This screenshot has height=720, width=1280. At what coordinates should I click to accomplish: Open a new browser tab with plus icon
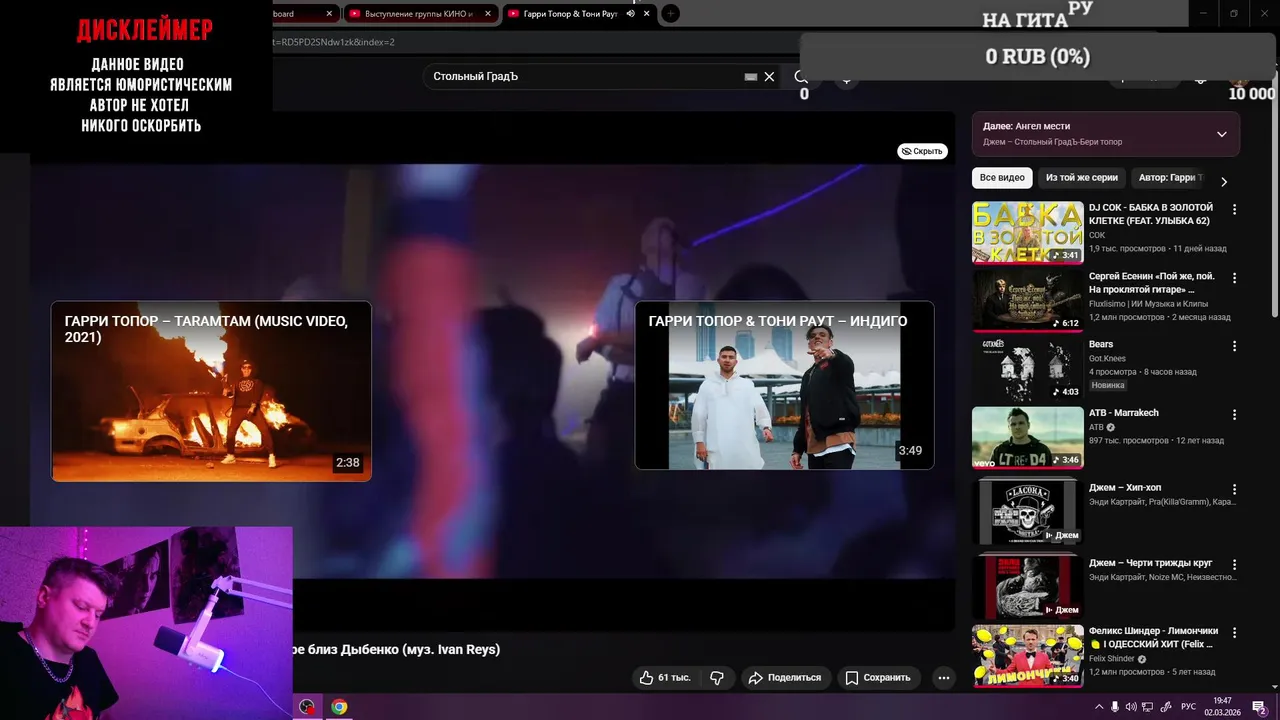(x=671, y=13)
